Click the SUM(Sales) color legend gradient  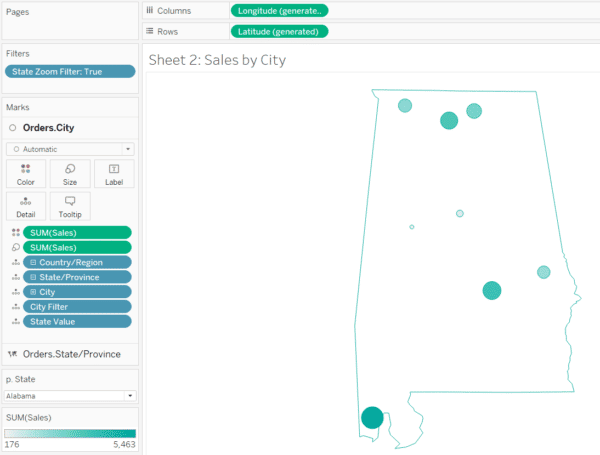coord(70,433)
